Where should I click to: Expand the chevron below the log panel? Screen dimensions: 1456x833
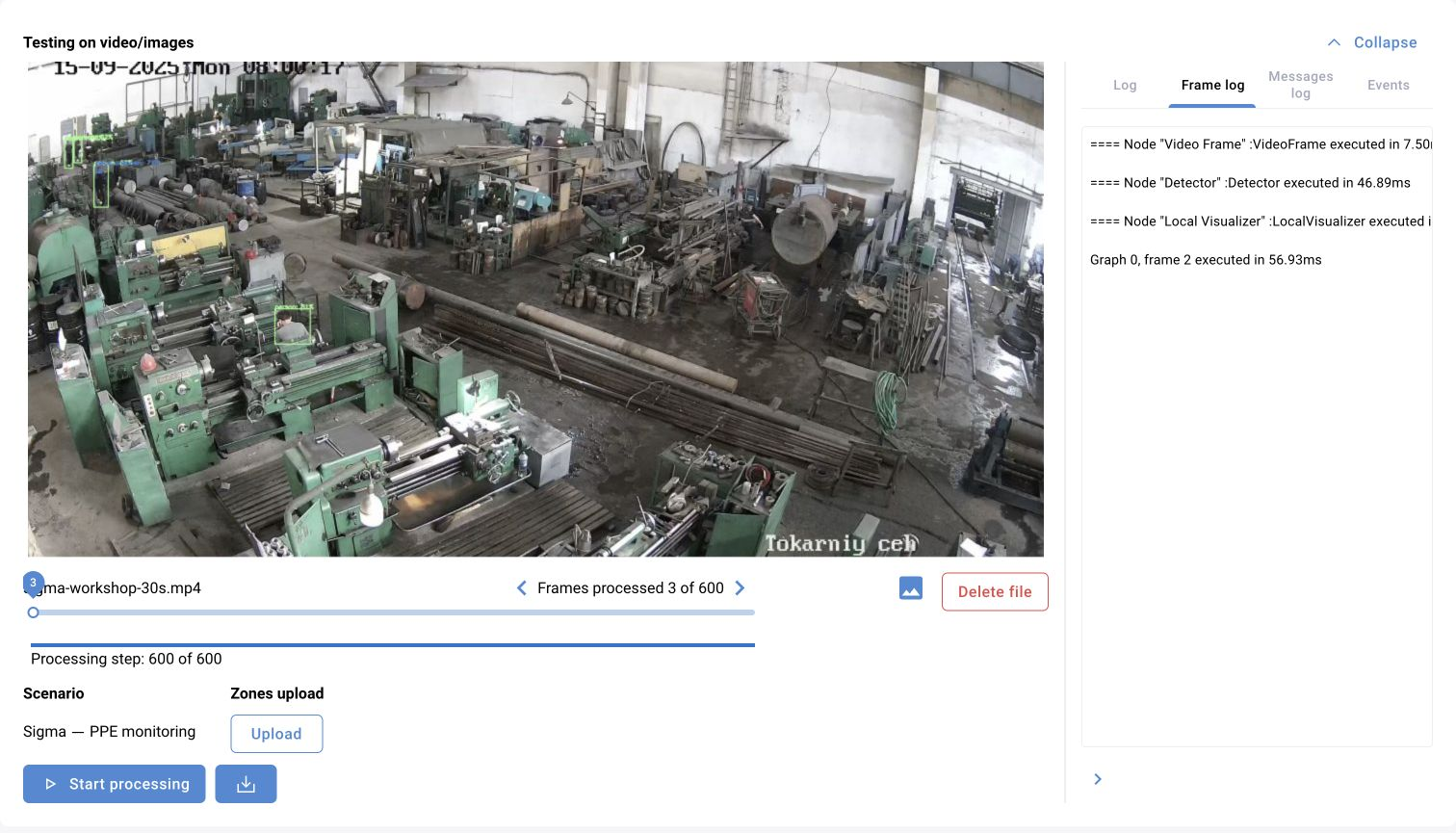1098,779
